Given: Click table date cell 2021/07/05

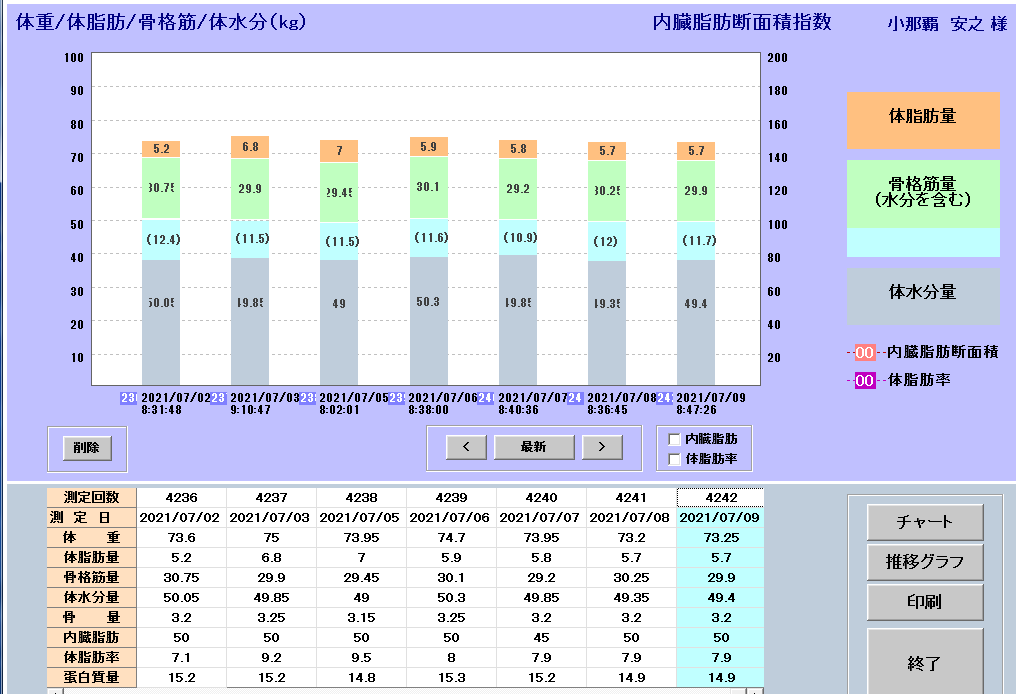Looking at the screenshot, I should (x=361, y=518).
